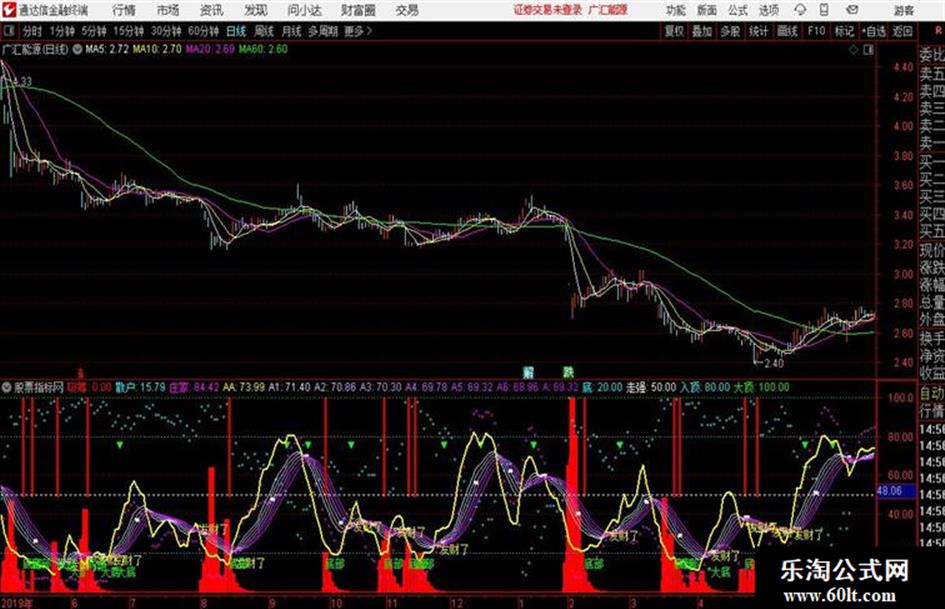945x609 pixels.
Task: Click the 叠加 overlay button
Action: 702,31
